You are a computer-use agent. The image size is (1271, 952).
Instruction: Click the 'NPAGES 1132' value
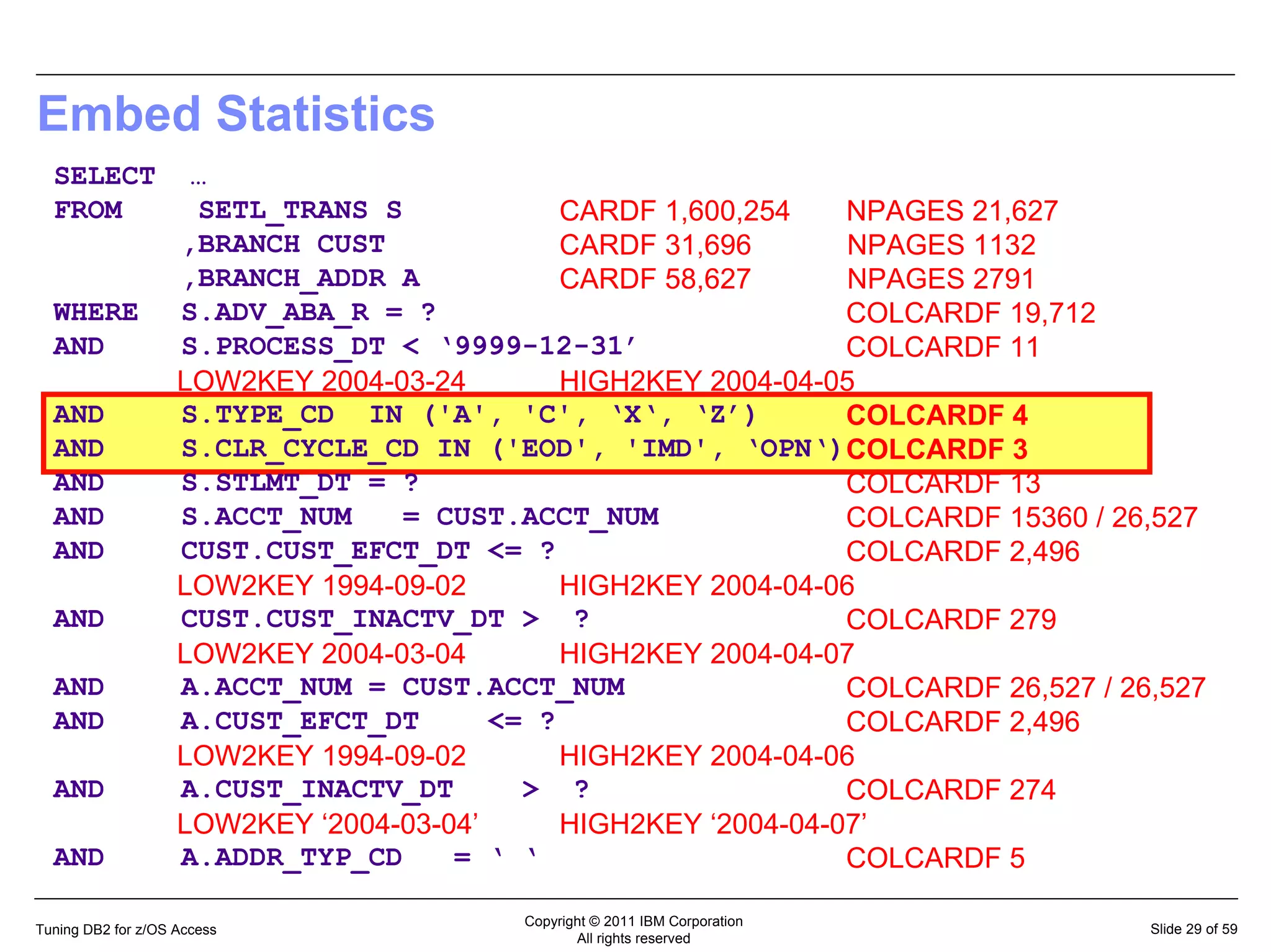[x=941, y=245]
